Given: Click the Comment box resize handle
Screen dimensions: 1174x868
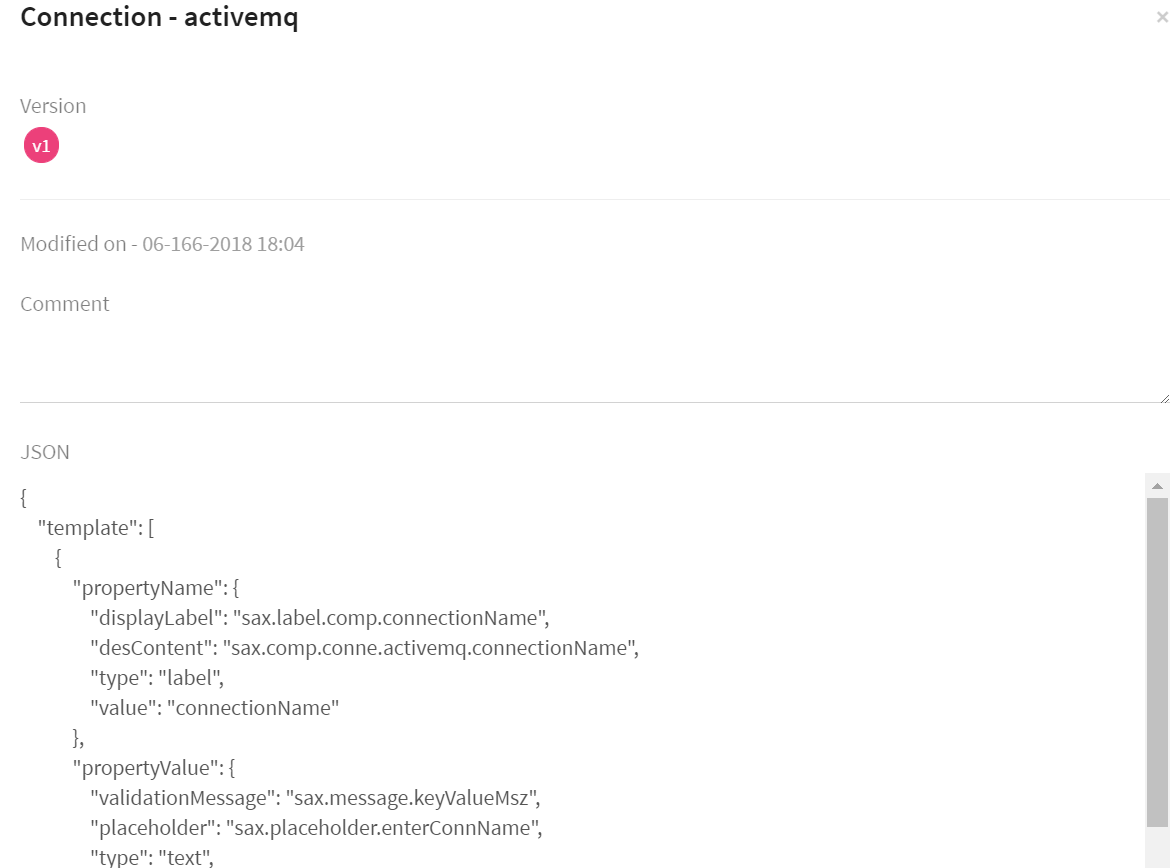Looking at the screenshot, I should (x=1163, y=398).
